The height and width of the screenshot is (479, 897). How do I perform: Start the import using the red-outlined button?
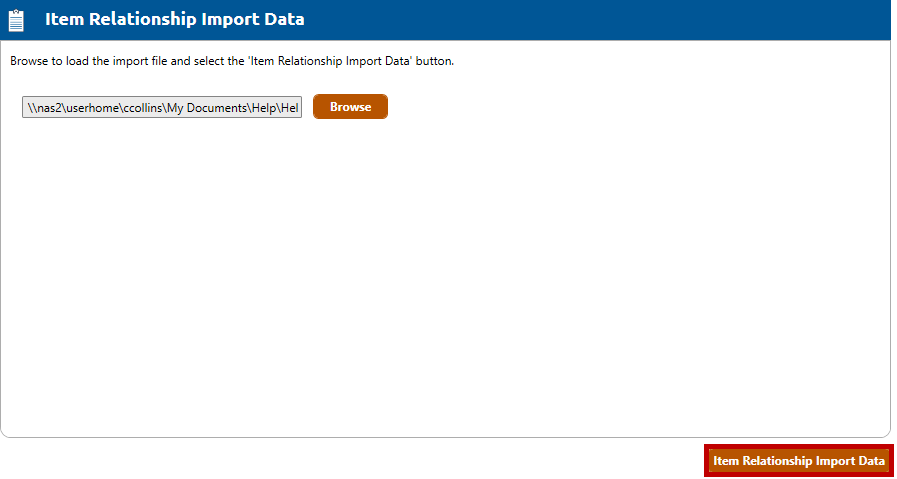[x=798, y=461]
